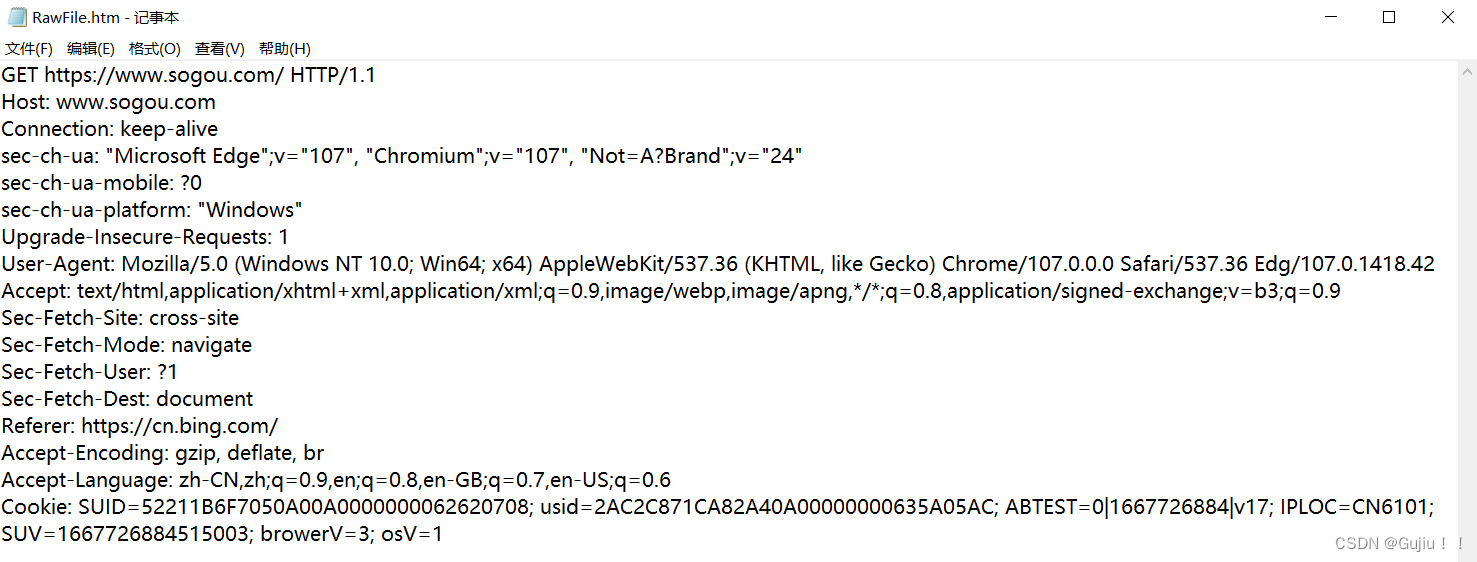Screen dimensions: 1477x562
Task: Open the 格式(O) menu
Action: pyautogui.click(x=155, y=48)
